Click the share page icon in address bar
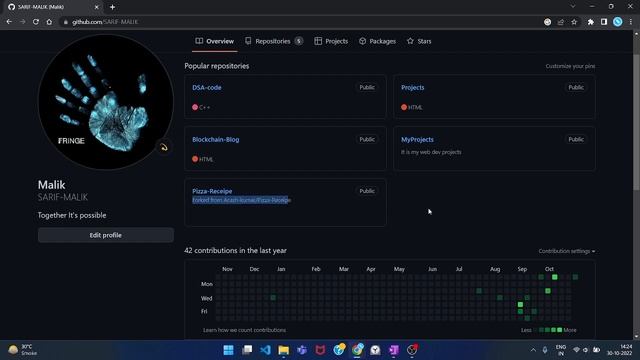This screenshot has width=640, height=360. tap(561, 22)
